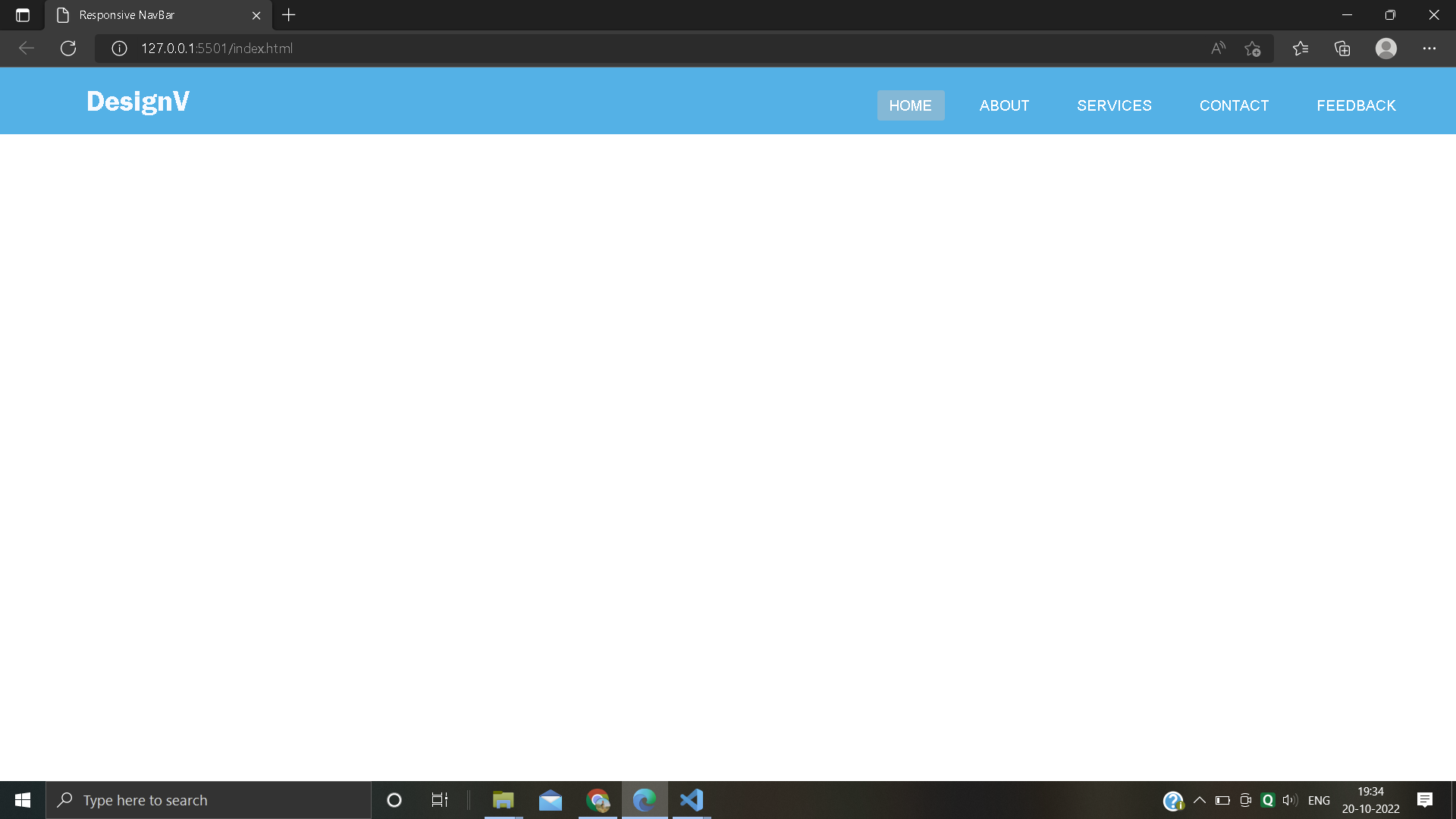The width and height of the screenshot is (1456, 819).
Task: Click the FEEDBACK navigation link
Action: 1356,105
